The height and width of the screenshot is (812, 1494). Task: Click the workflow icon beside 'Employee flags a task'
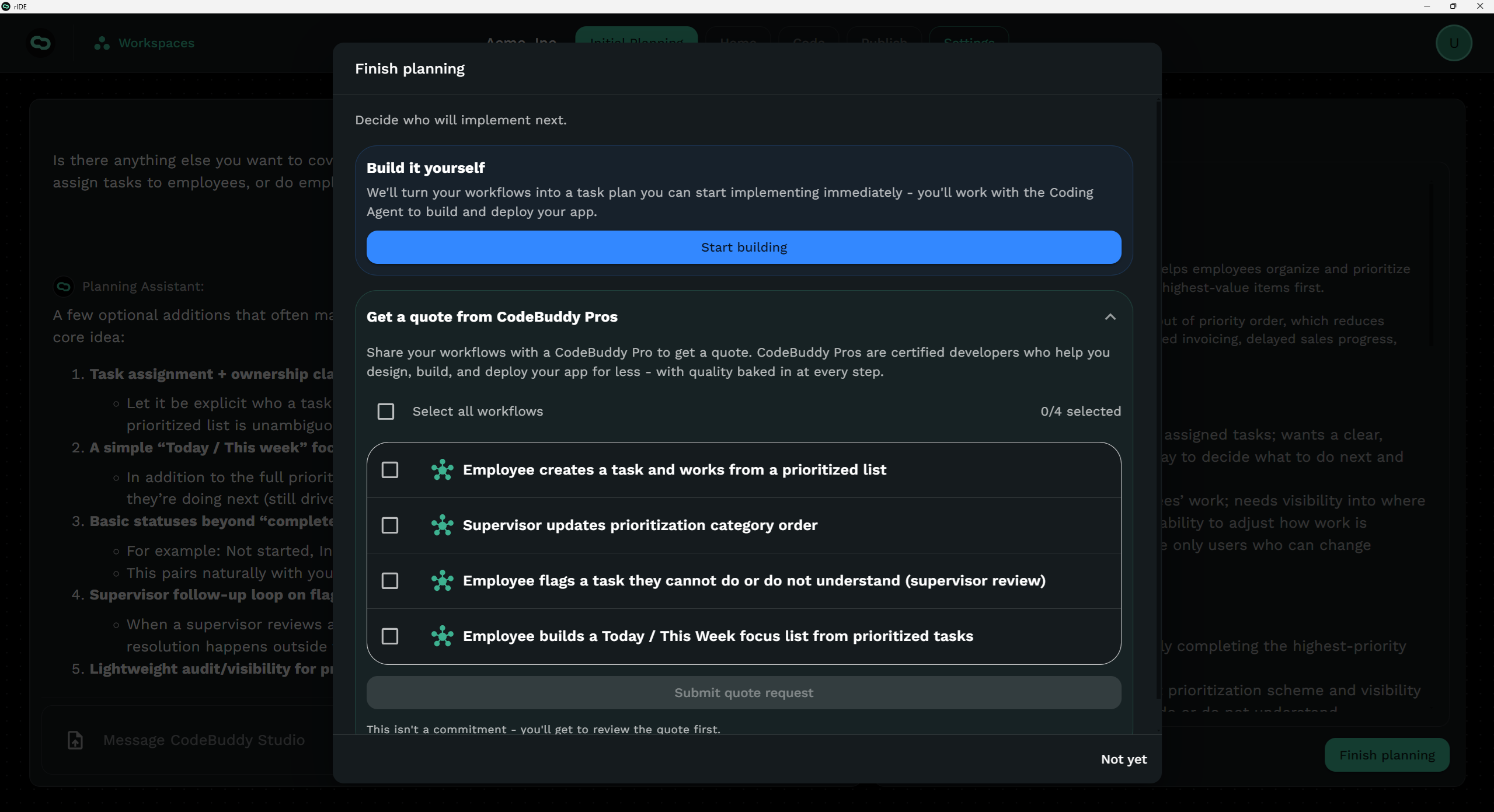point(442,581)
